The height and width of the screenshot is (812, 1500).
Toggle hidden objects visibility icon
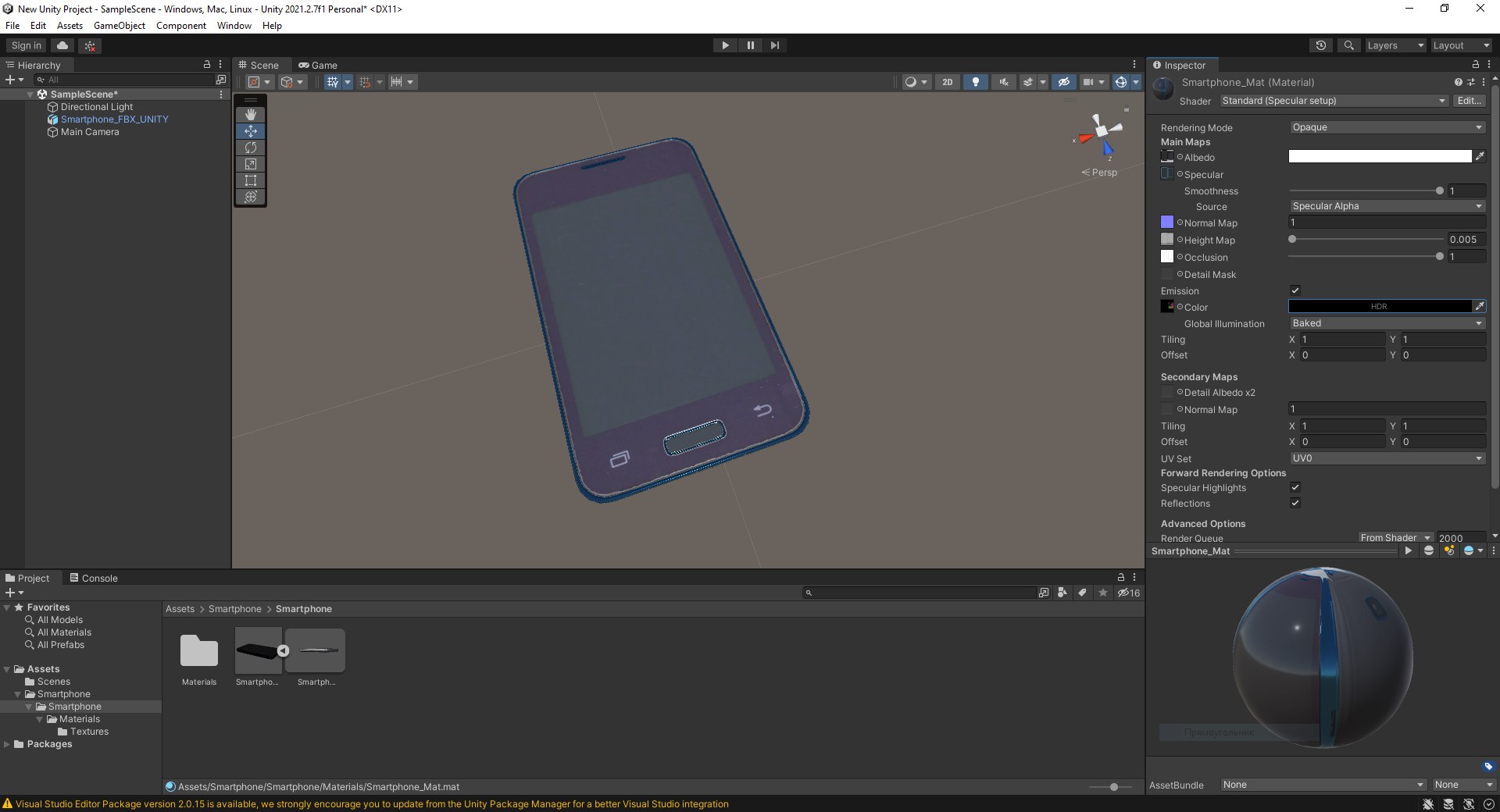pos(1063,82)
